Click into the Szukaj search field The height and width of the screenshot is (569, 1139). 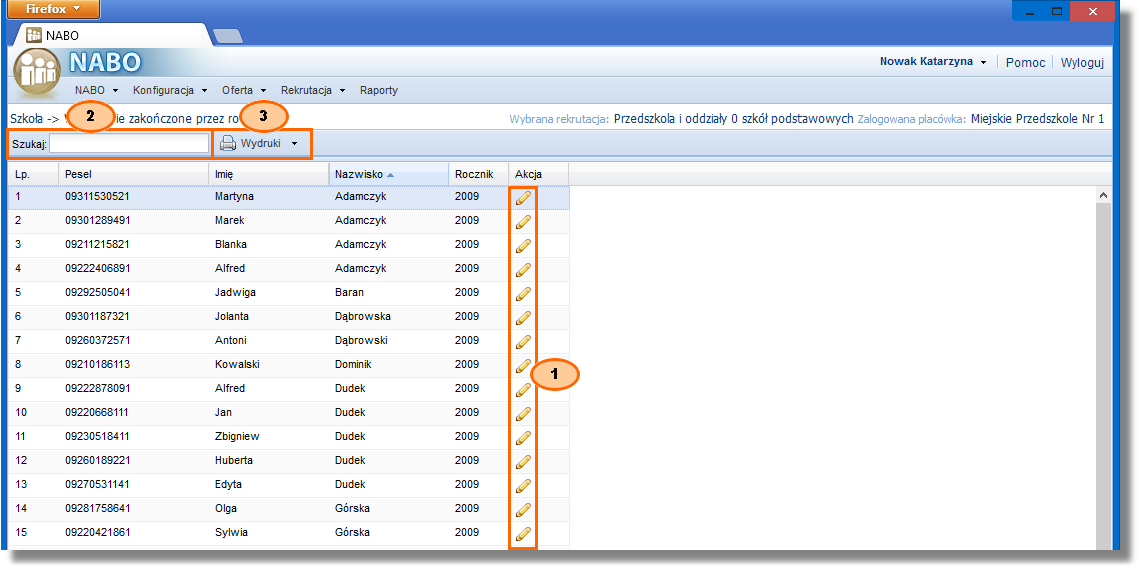coord(129,144)
